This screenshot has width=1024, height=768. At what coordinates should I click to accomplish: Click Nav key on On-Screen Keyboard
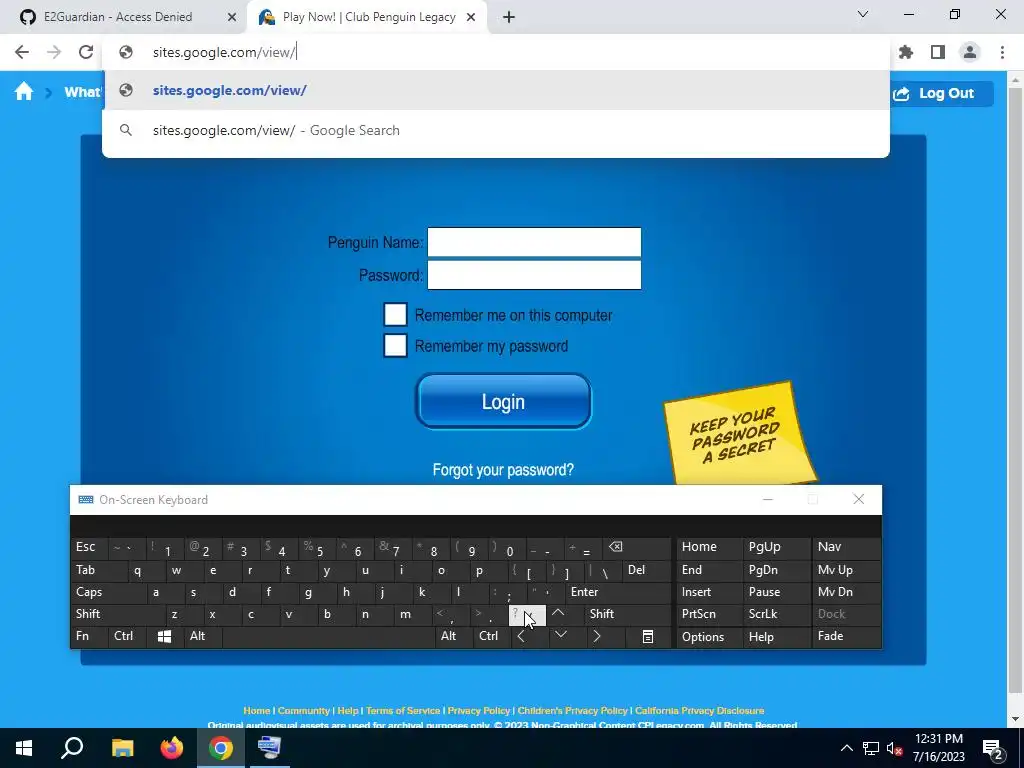coord(846,547)
